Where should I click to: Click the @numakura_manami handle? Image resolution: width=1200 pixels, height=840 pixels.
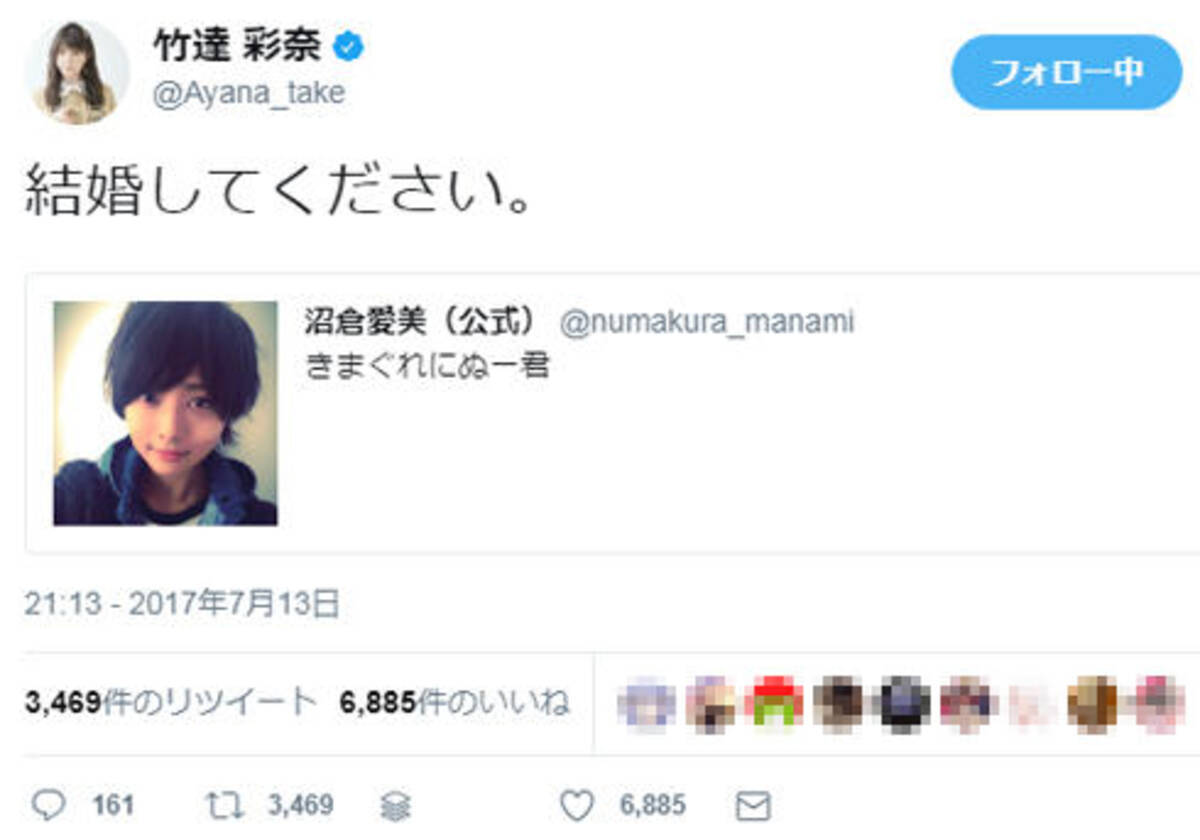click(x=707, y=323)
